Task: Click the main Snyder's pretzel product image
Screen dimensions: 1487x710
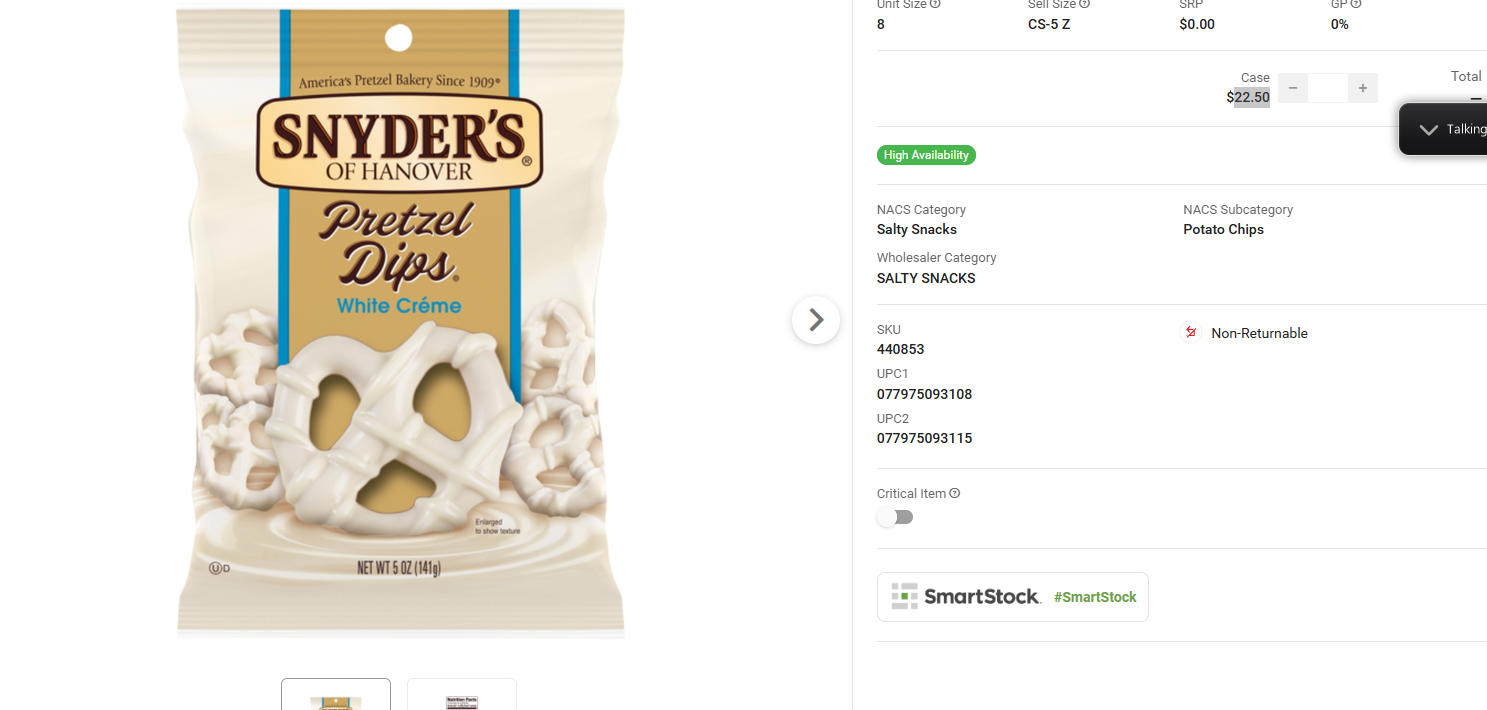Action: pos(400,322)
